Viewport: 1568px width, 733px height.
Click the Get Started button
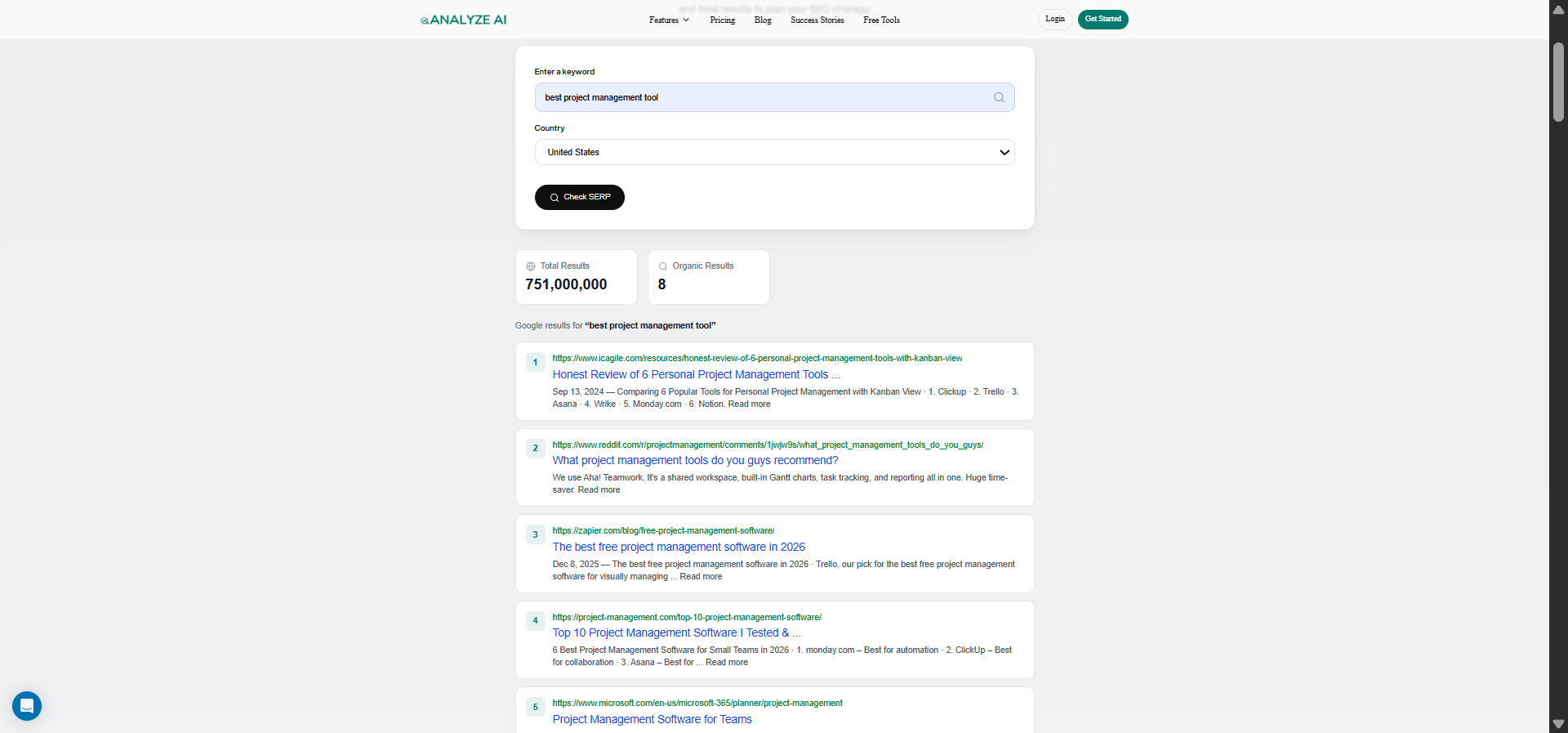pos(1102,19)
